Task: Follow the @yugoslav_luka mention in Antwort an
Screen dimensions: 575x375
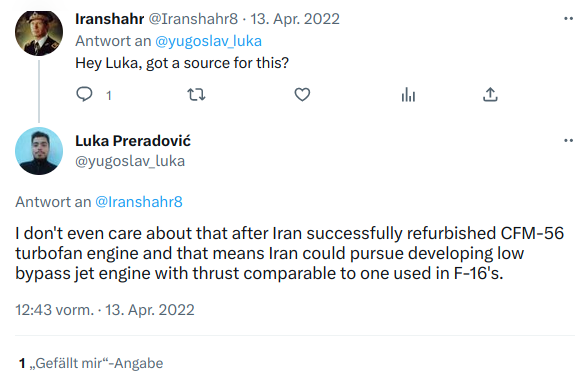Action: [208, 41]
